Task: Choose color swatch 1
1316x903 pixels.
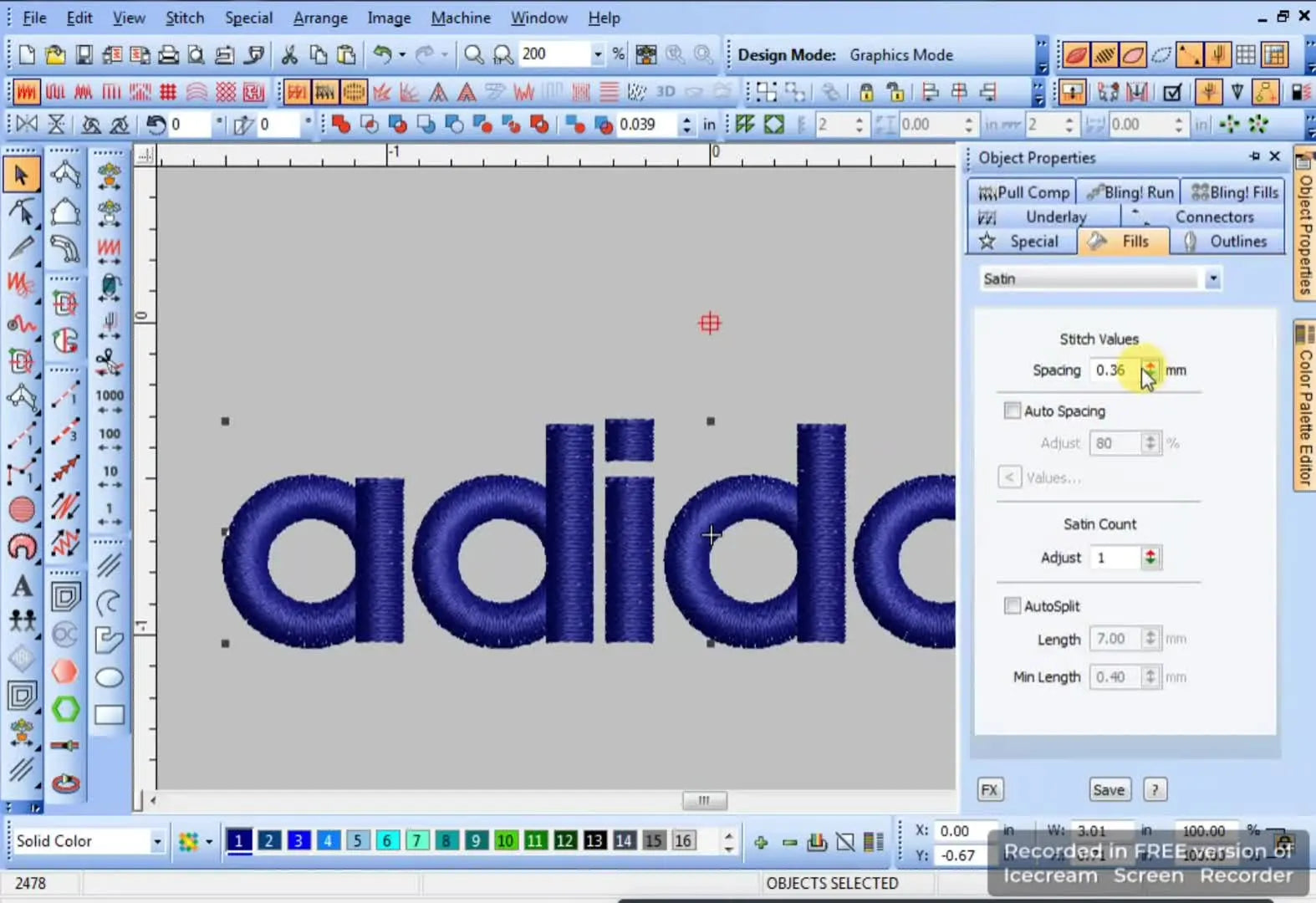Action: point(239,840)
